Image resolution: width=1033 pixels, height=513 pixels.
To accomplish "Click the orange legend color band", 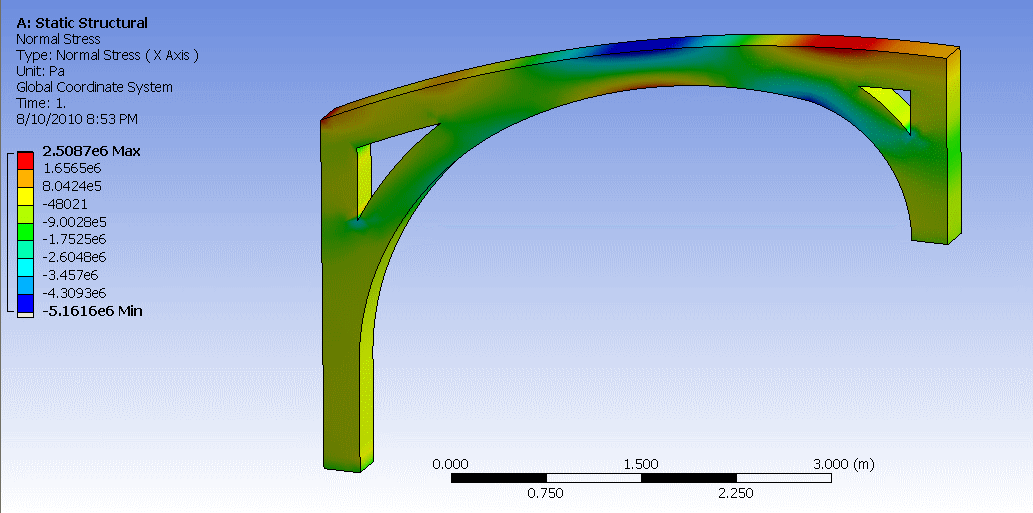I will point(25,178).
